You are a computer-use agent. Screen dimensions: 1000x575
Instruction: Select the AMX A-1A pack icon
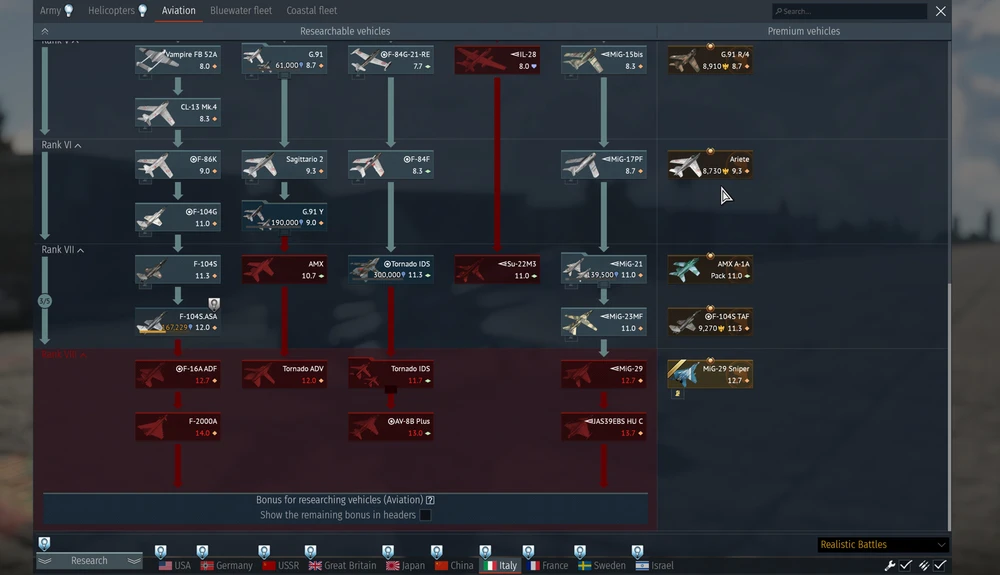(710, 269)
